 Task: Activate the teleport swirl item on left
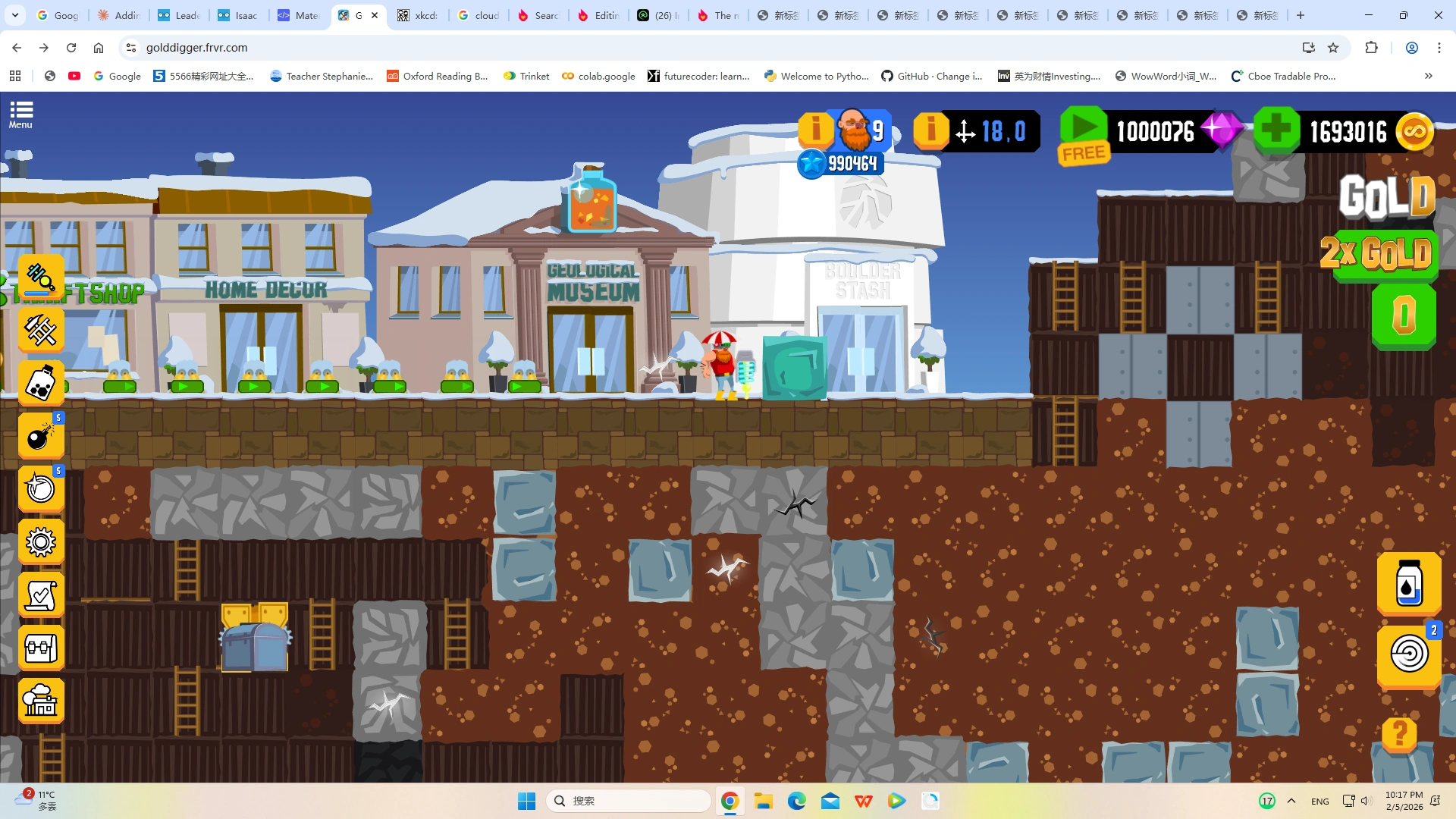tap(41, 489)
